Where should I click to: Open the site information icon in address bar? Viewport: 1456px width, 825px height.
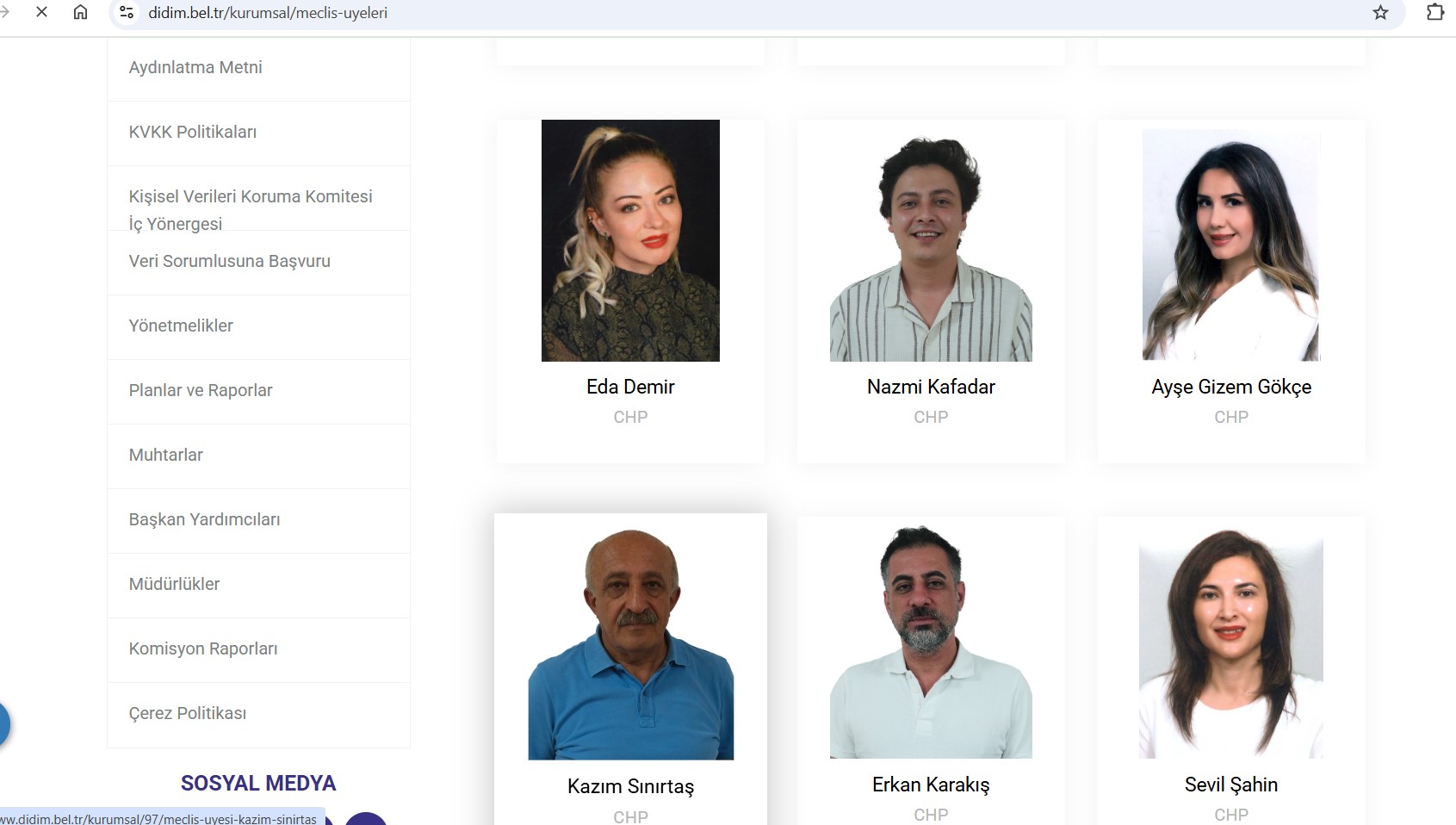click(127, 12)
